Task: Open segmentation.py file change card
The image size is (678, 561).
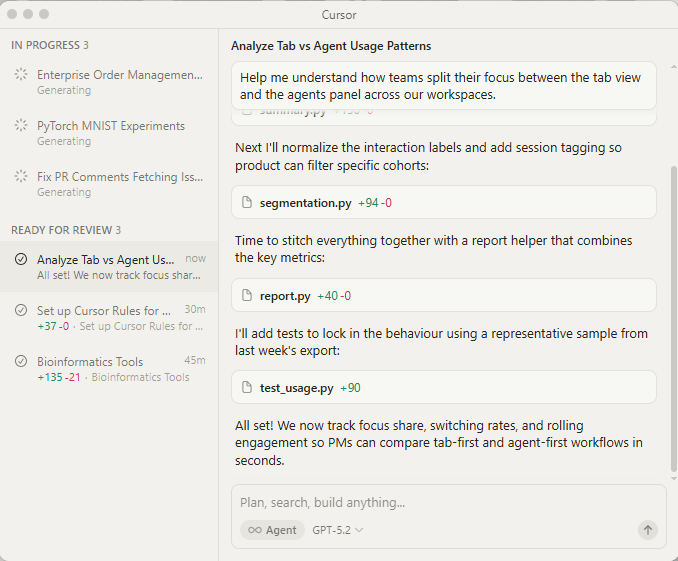Action: pyautogui.click(x=443, y=203)
